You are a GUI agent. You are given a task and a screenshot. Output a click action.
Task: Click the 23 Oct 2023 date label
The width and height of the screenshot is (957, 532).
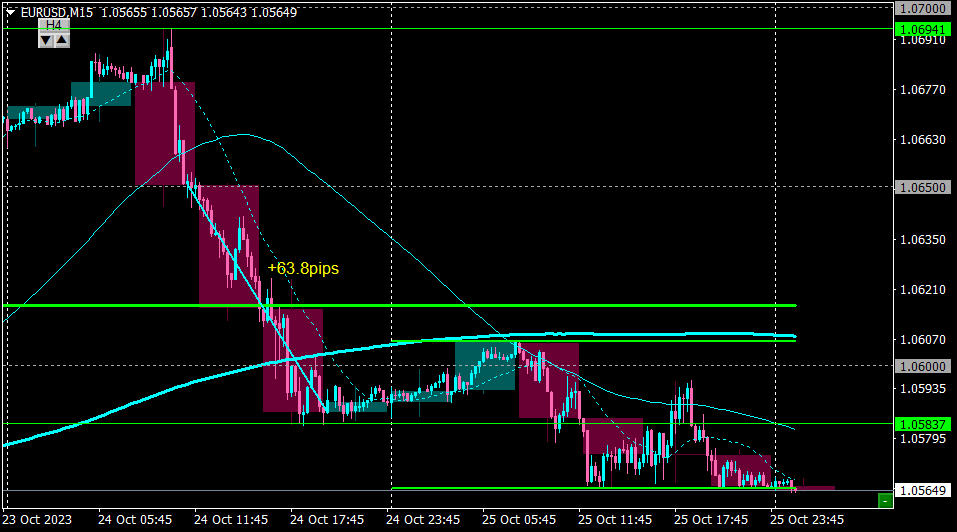click(37, 520)
